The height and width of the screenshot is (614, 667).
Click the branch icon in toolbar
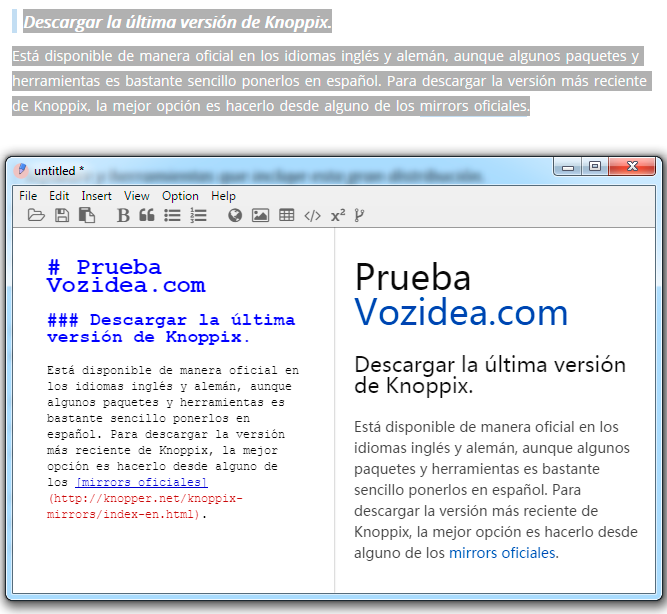tap(359, 215)
